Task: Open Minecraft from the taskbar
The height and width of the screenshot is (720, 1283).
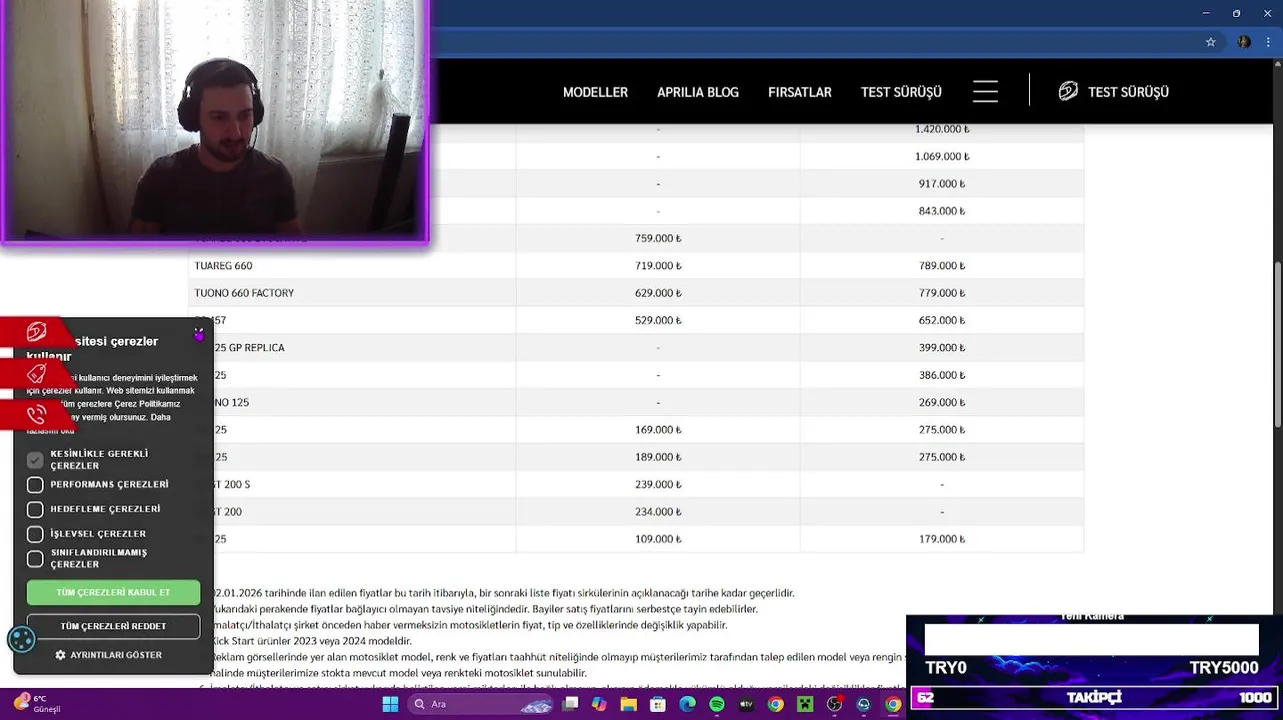Action: pos(805,704)
